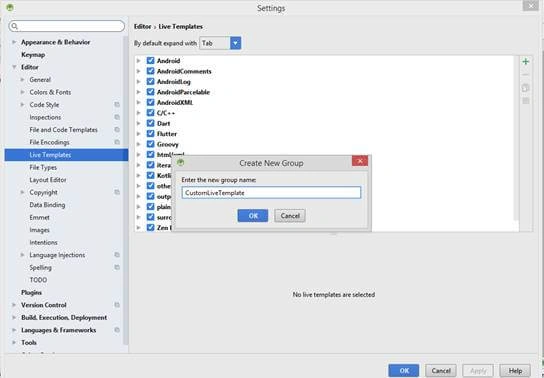The width and height of the screenshot is (544, 378).
Task: Click the AndroidParcelable group name
Action: point(183,92)
